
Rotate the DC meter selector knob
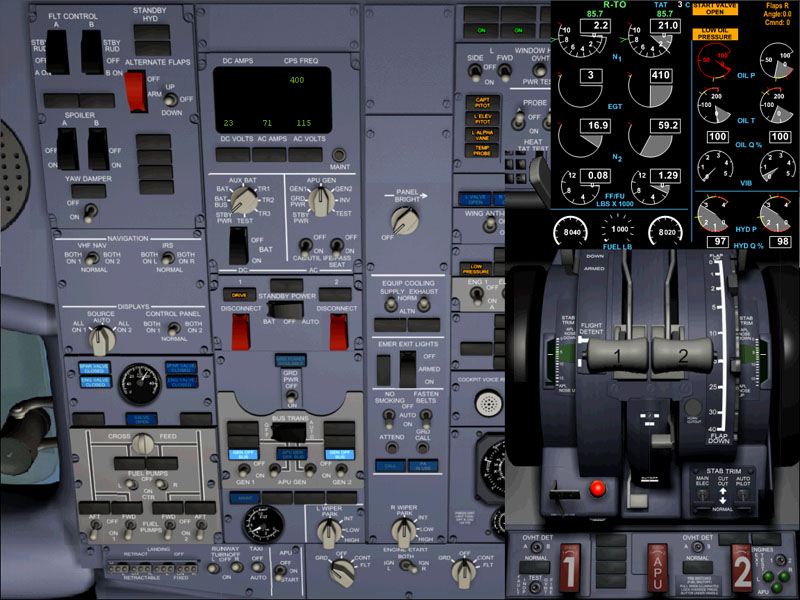(x=244, y=201)
